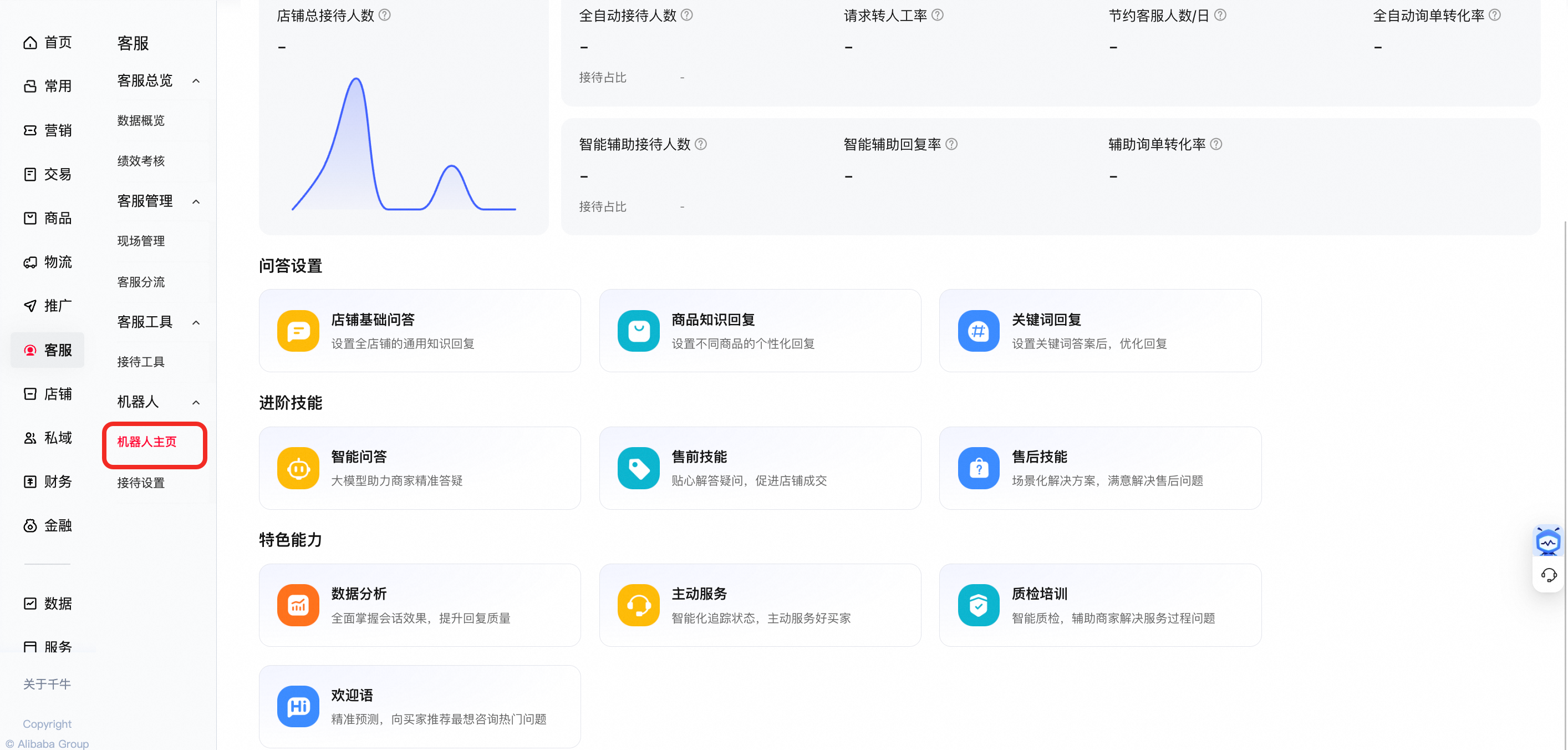Open the 欢迎语 Hi icon
This screenshot has width=1568, height=750.
click(x=298, y=707)
